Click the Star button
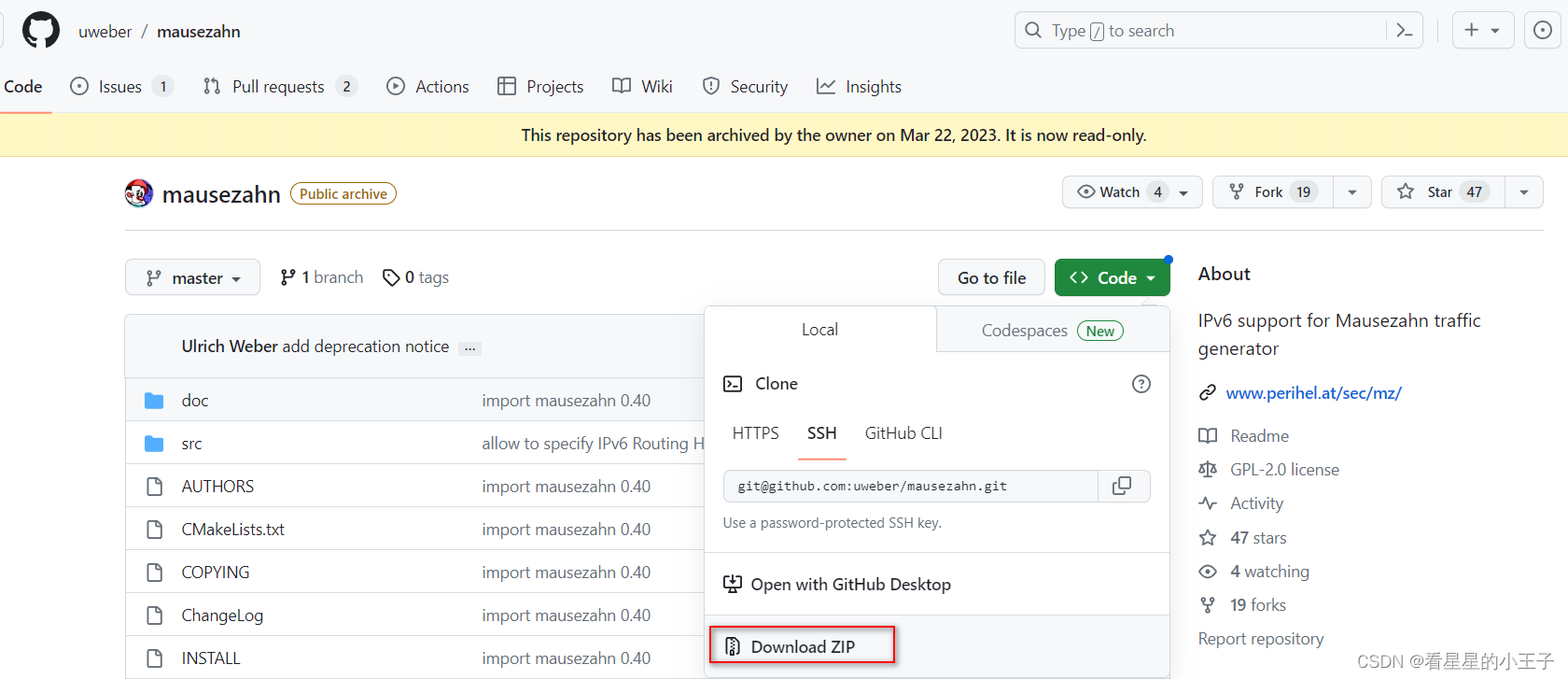1568x679 pixels. click(x=1443, y=192)
